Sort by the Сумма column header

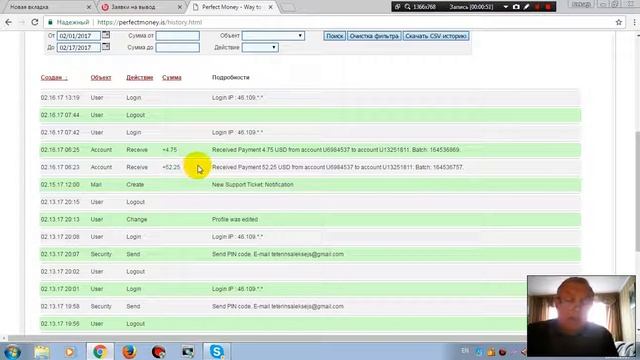point(171,78)
